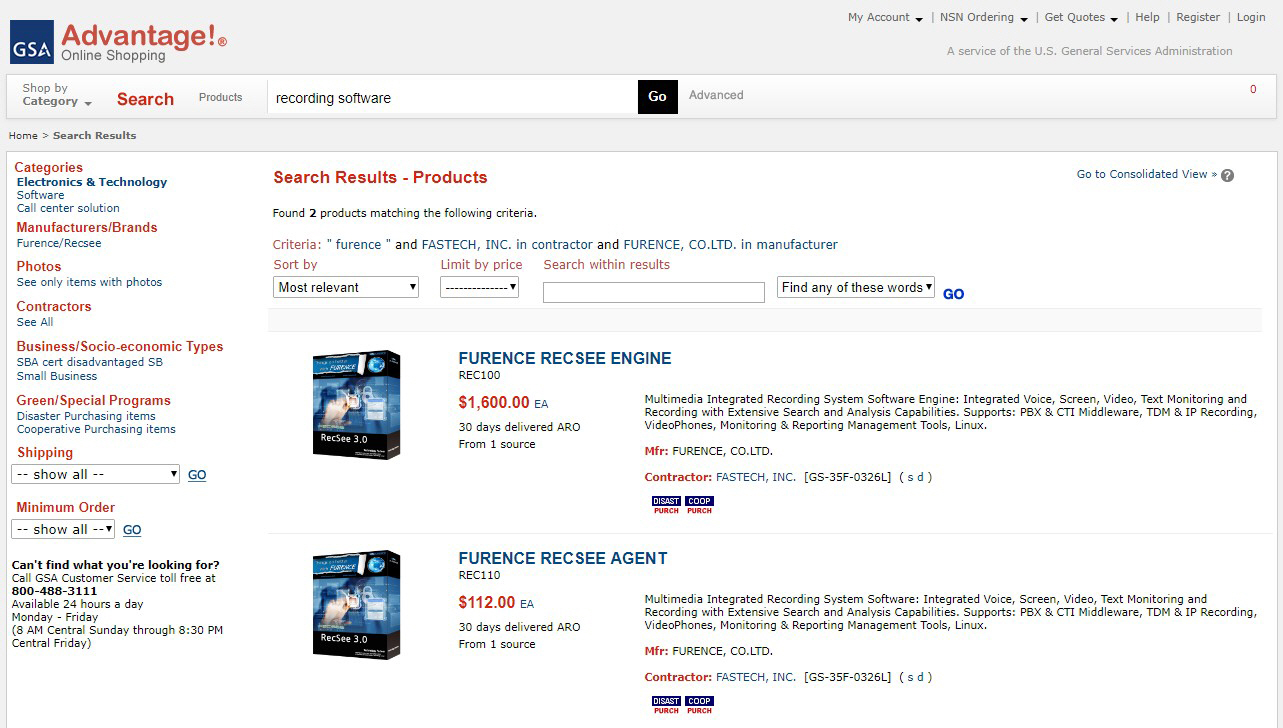1283x728 pixels.
Task: Click the REC100 part number
Action: [479, 376]
